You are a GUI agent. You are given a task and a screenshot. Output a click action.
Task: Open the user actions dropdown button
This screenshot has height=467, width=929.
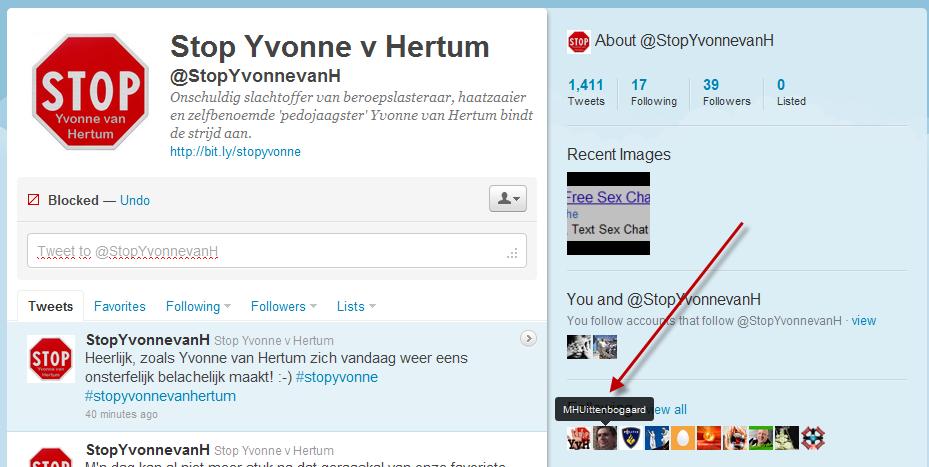click(508, 199)
